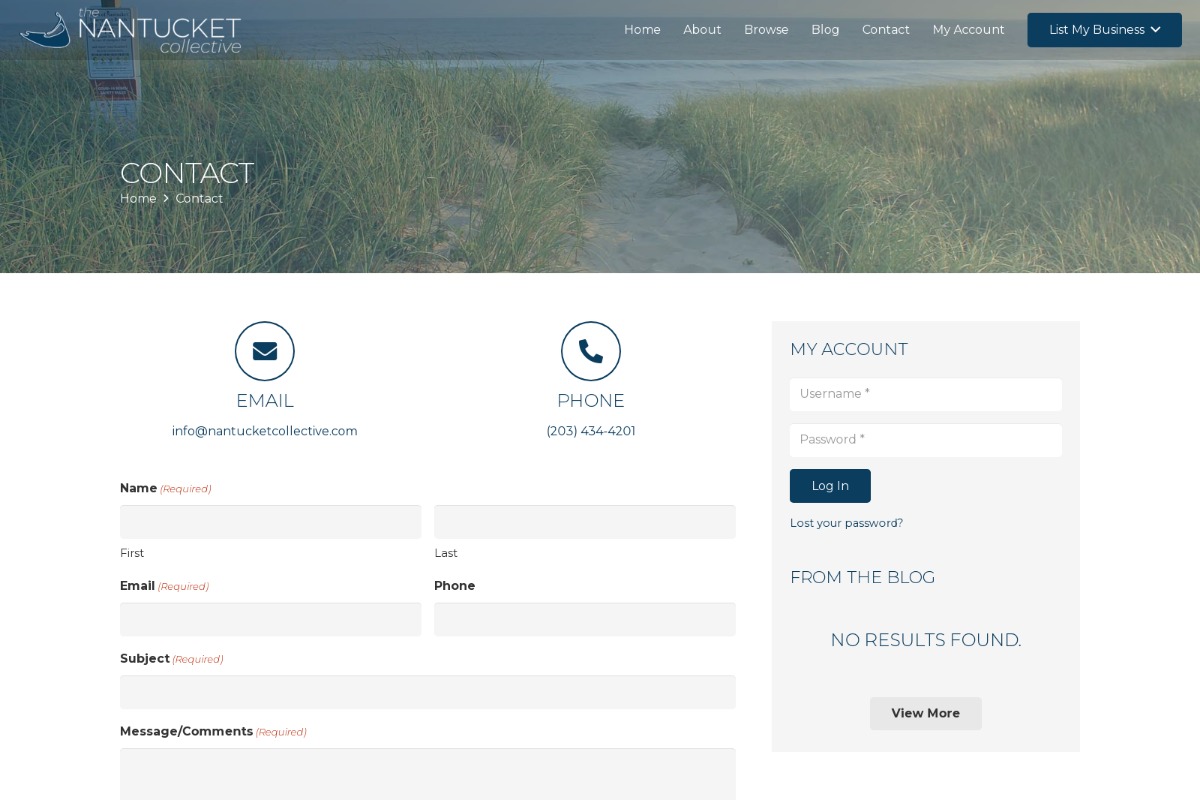Viewport: 1200px width, 800px height.
Task: Go to the About page
Action: [702, 30]
